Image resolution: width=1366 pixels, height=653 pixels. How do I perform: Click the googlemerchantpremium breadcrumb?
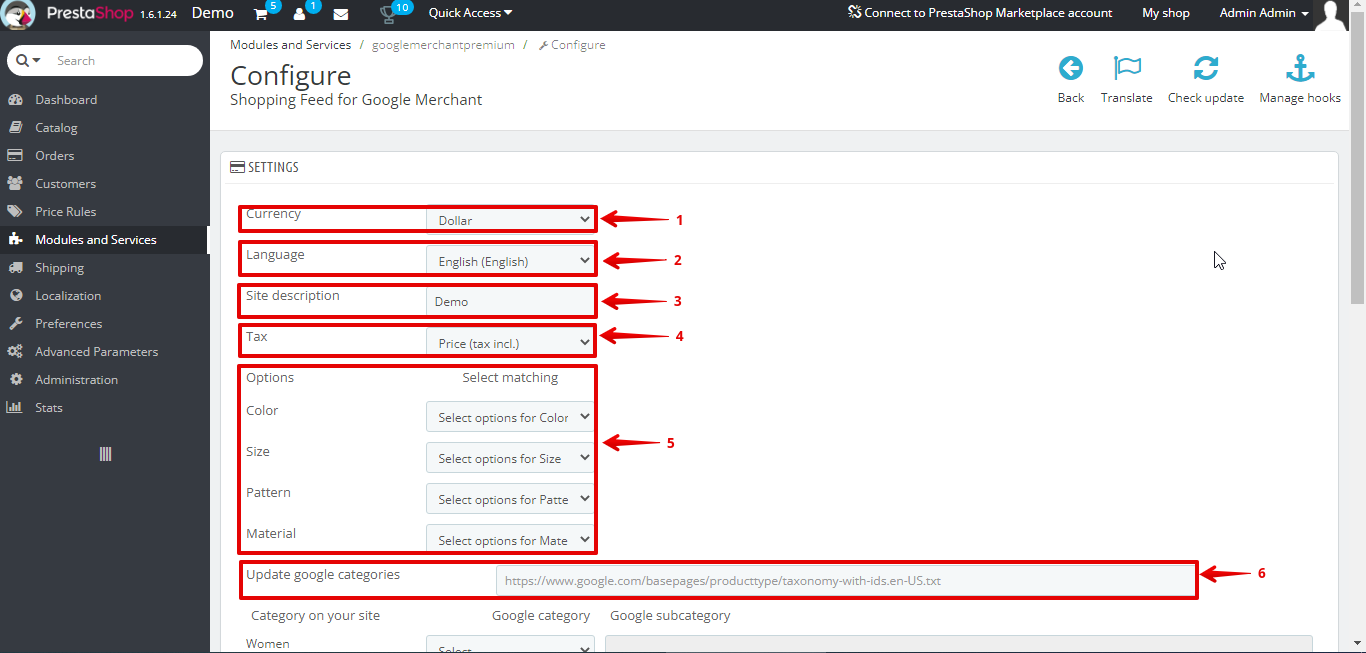(443, 45)
